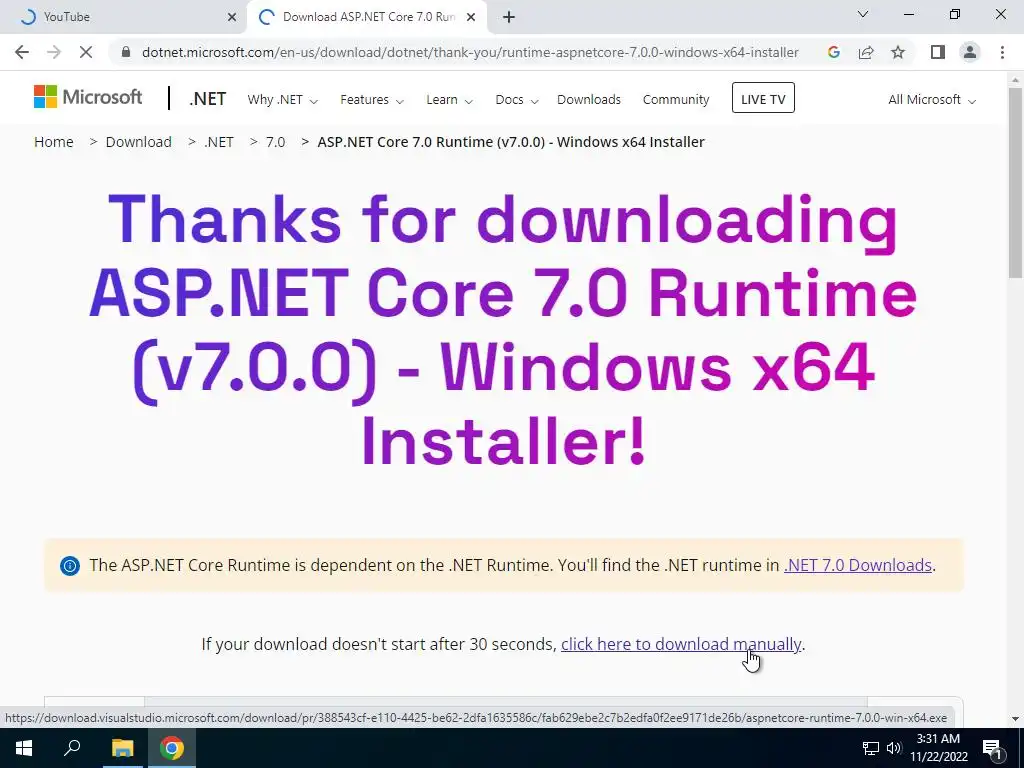Open the tab search chevron
This screenshot has height=768, width=1024.
(863, 14)
